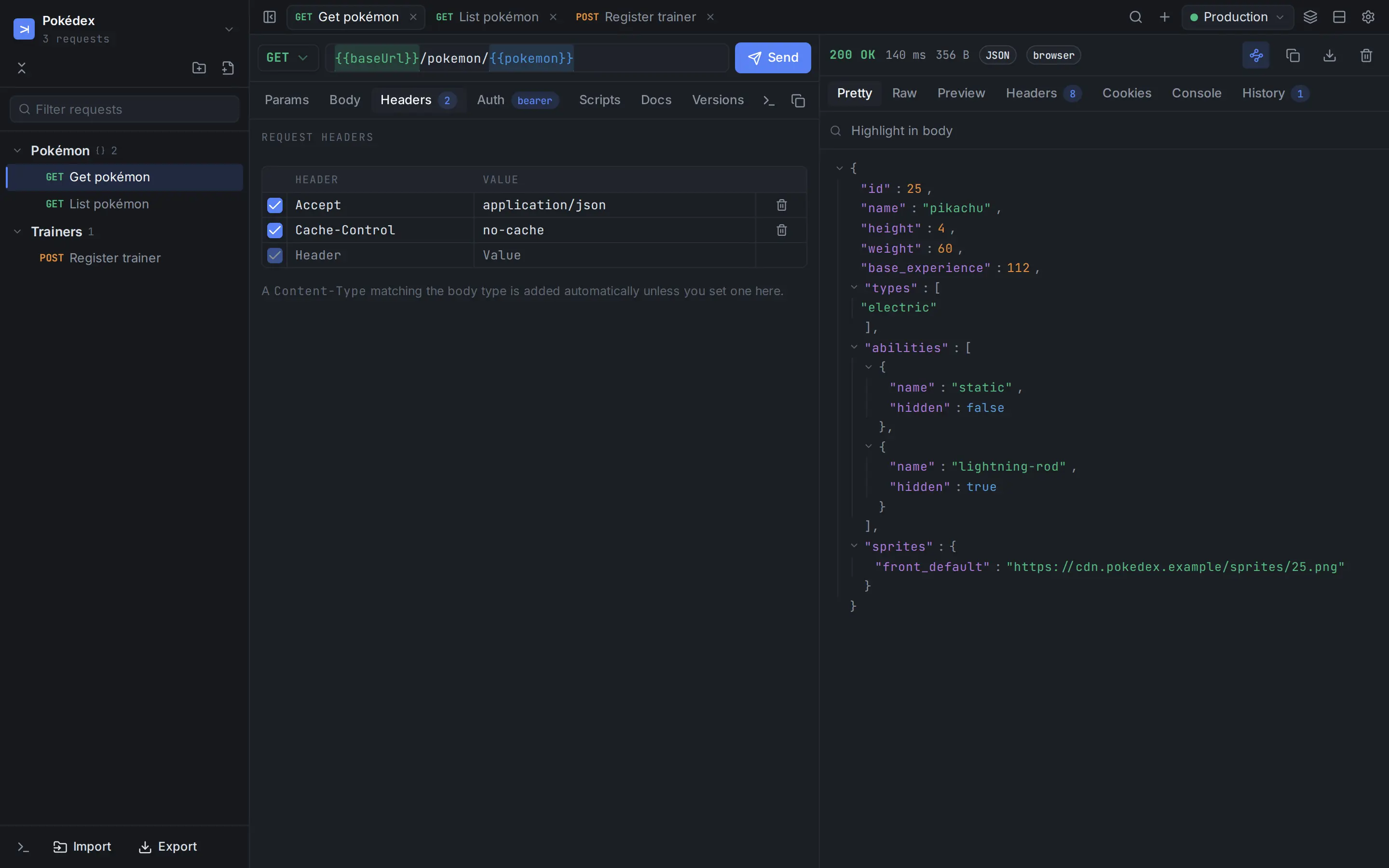Copy request using duplicate icon
This screenshot has height=868, width=1389.
(x=798, y=100)
